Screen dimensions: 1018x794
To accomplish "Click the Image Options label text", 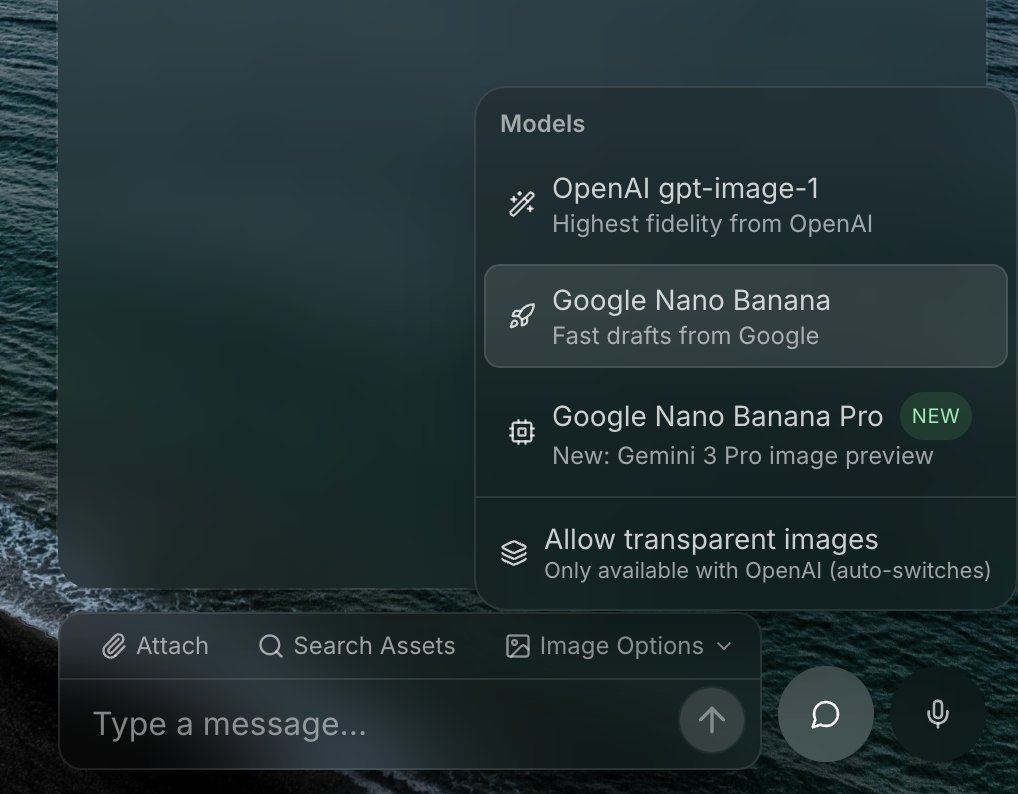I will coord(621,647).
